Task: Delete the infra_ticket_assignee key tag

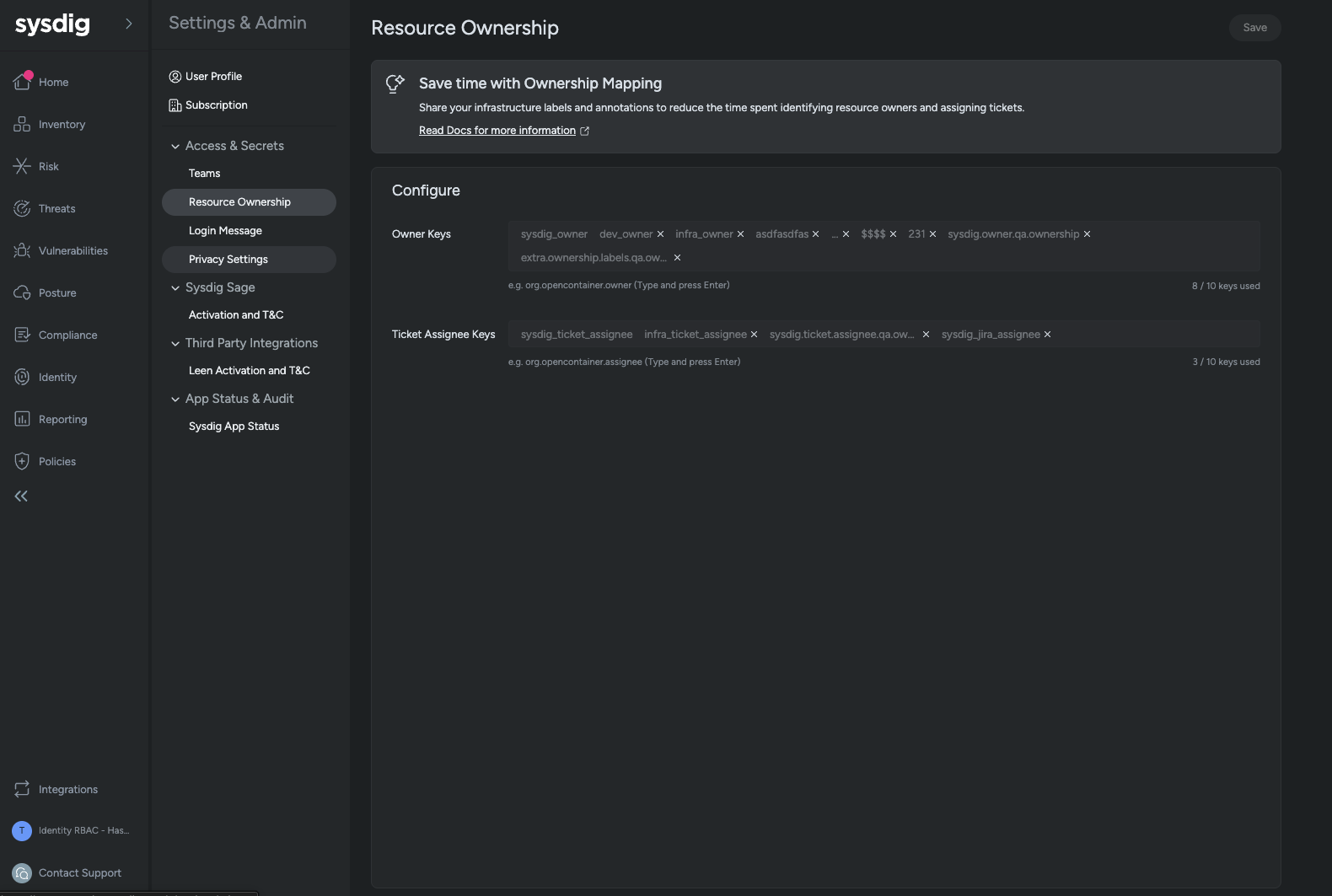Action: (x=754, y=335)
